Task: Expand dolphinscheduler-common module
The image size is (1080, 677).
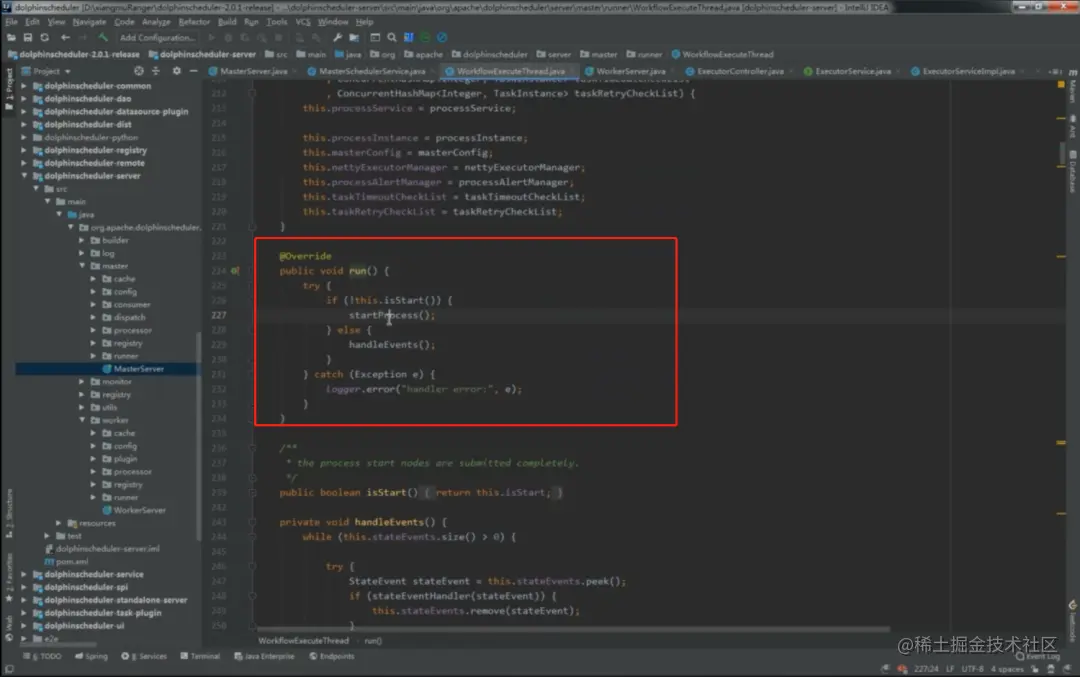Action: tap(24, 86)
